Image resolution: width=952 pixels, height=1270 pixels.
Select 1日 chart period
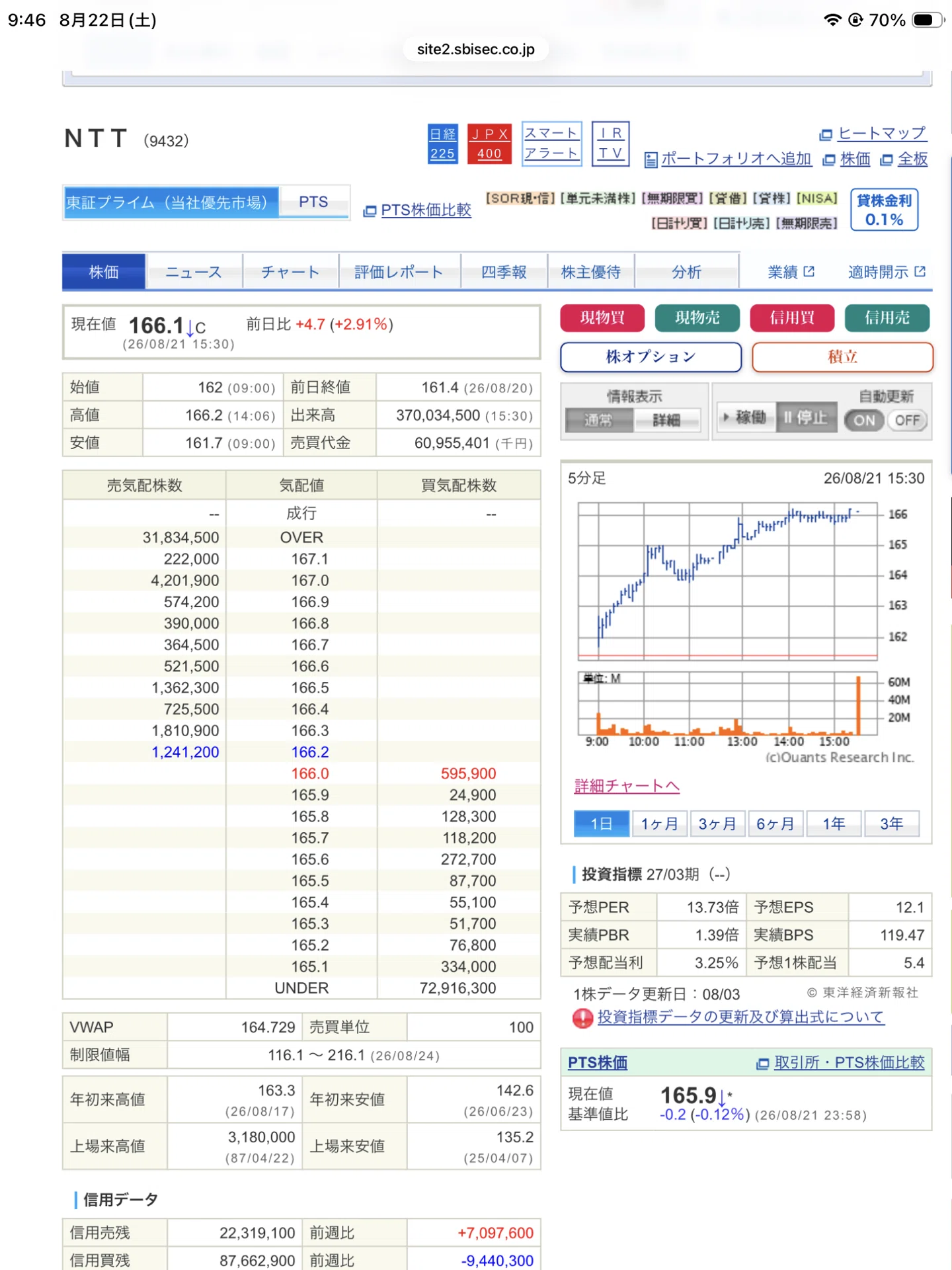(x=602, y=824)
